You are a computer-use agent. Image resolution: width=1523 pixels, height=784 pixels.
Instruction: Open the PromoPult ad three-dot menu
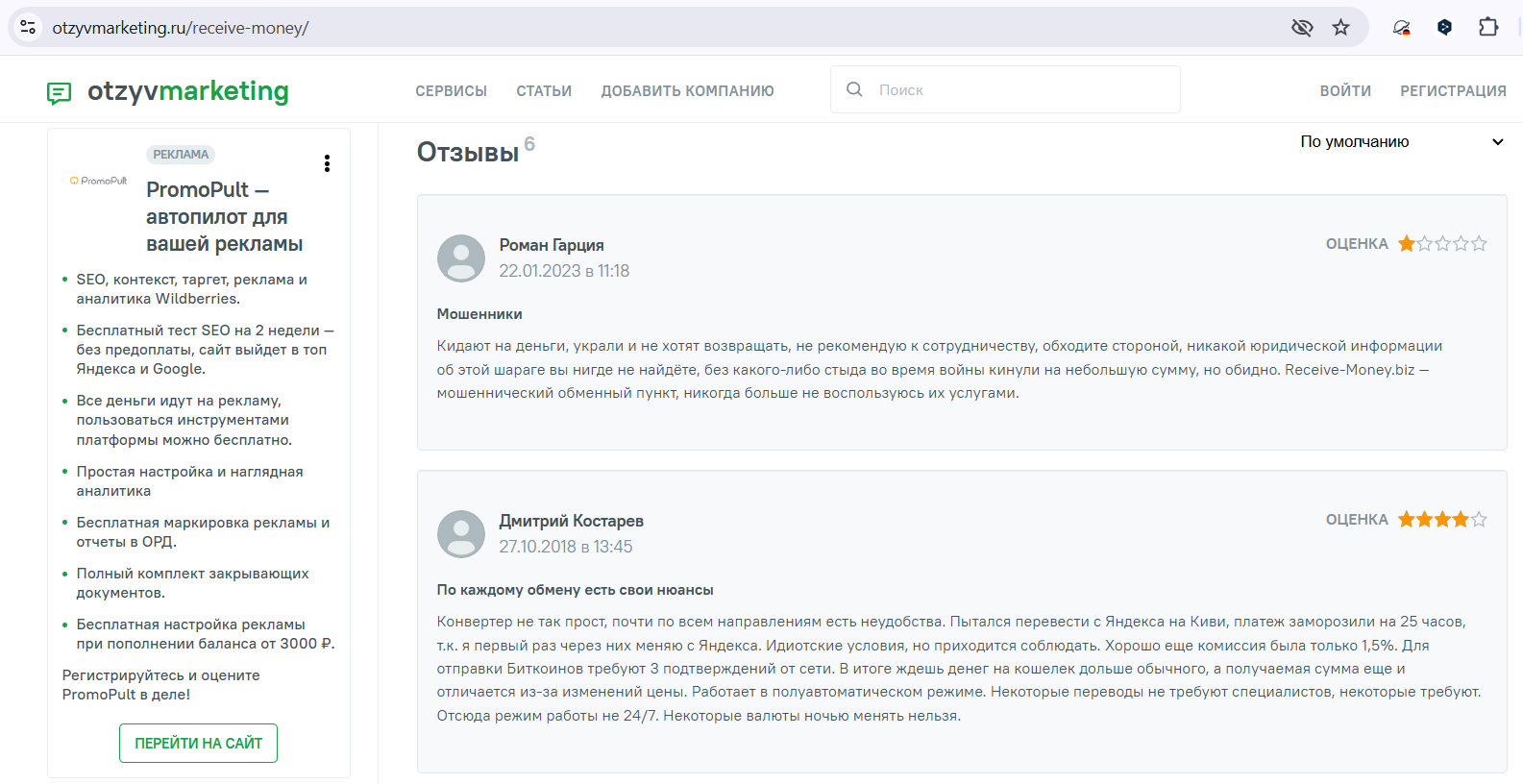(327, 163)
